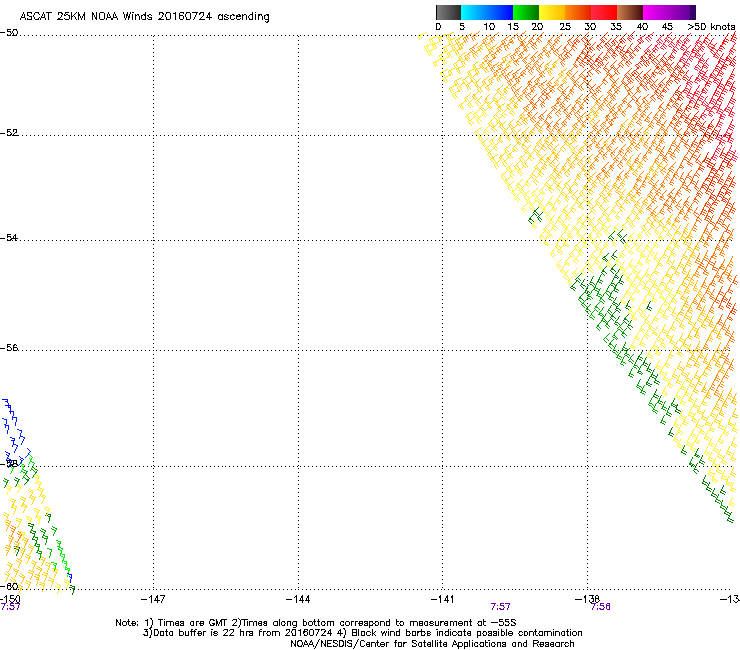Click the ASCAT 25KM NOAA Winds title text
Image resolution: width=740 pixels, height=650 pixels.
point(144,17)
